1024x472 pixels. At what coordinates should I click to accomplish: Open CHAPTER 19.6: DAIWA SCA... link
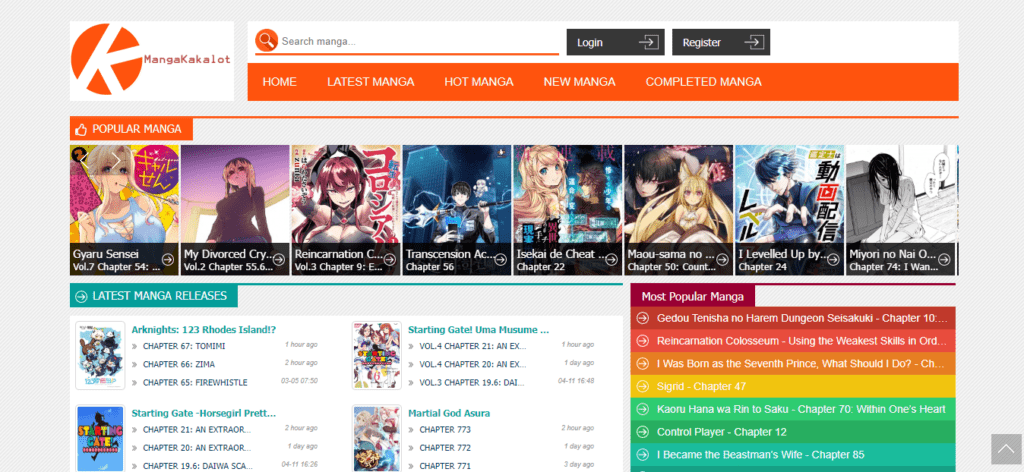point(197,466)
